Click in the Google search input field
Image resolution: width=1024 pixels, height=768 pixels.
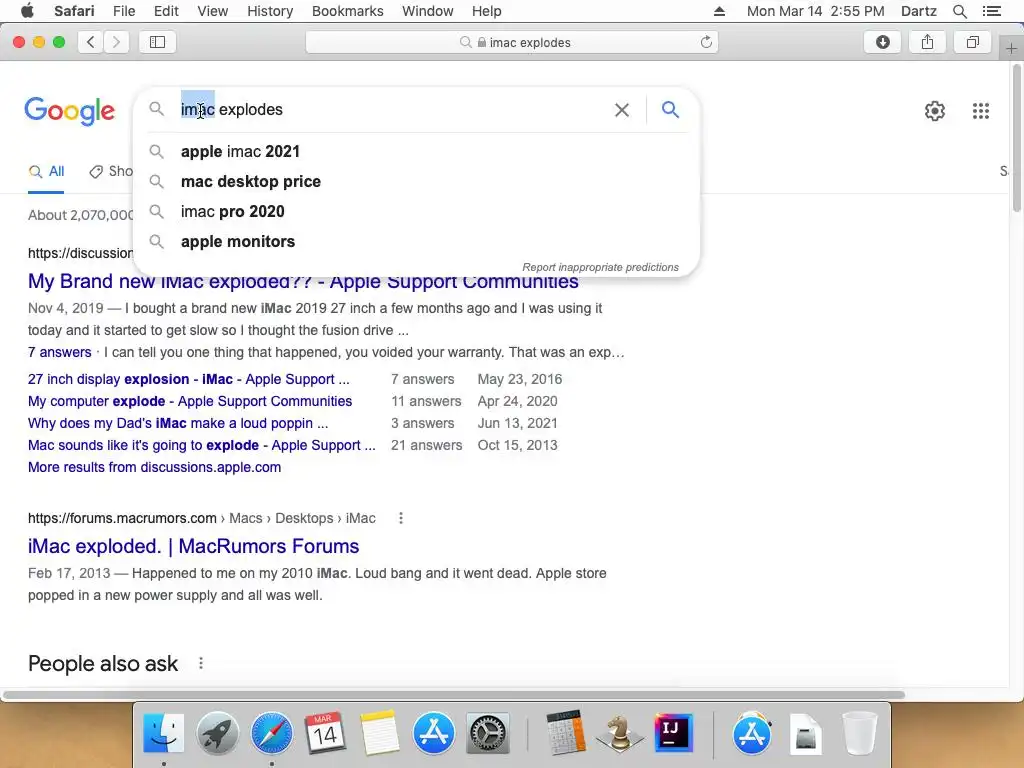click(392, 110)
